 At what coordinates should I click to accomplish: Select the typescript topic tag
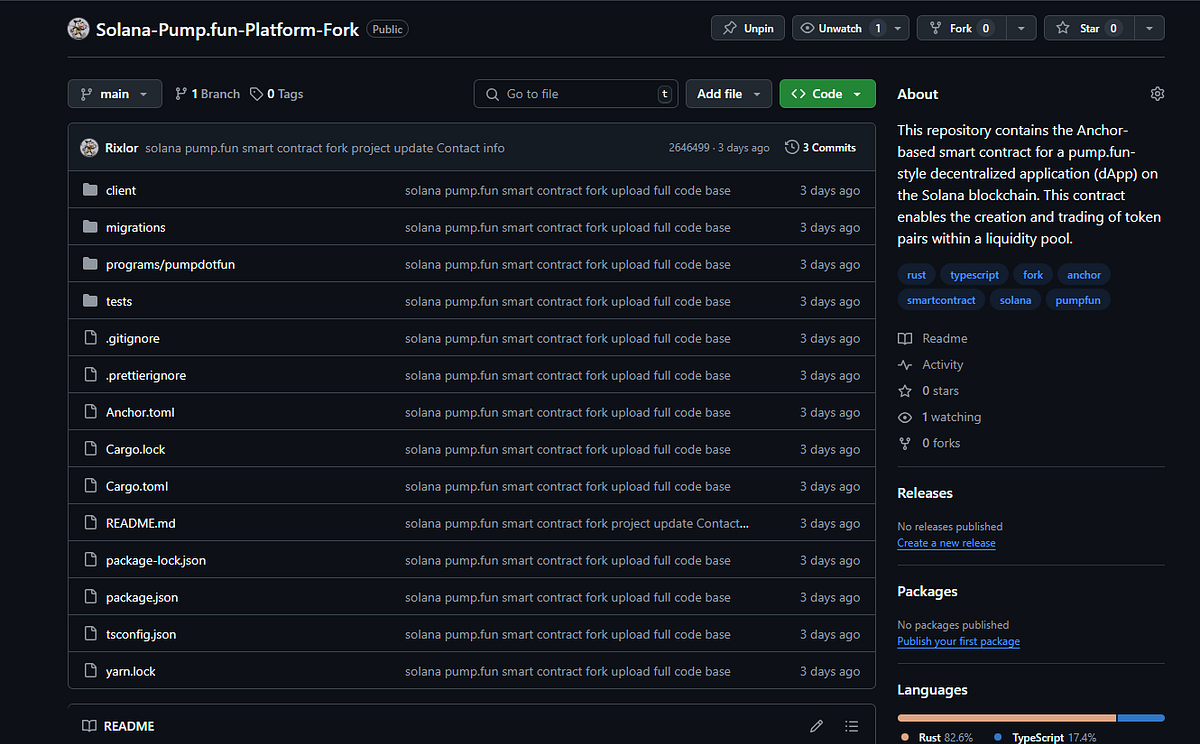tap(975, 275)
